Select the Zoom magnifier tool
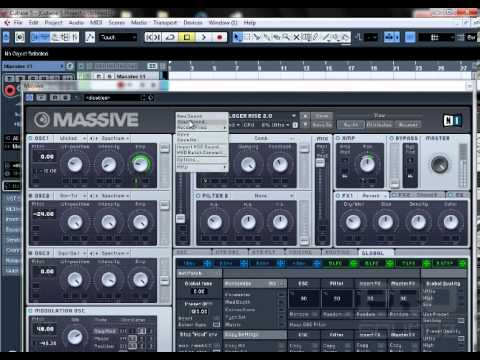This screenshot has height=360, width=480. coord(286,37)
